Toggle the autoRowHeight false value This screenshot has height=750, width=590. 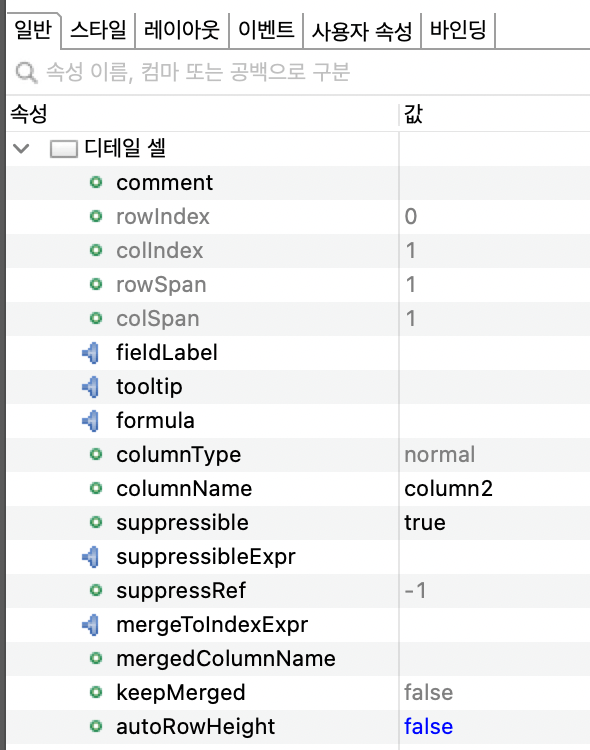[x=495, y=727]
